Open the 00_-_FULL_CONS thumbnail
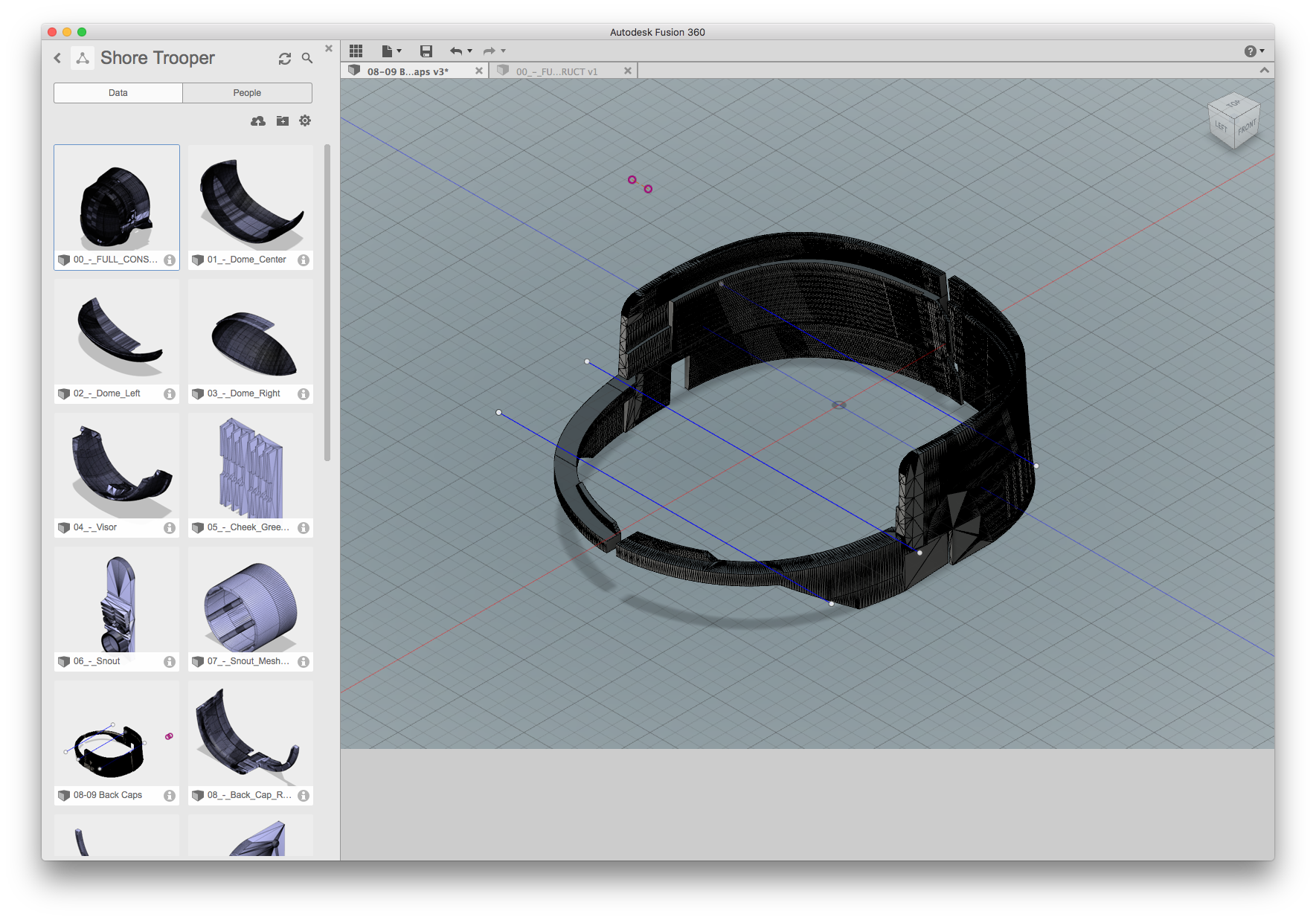 117,199
